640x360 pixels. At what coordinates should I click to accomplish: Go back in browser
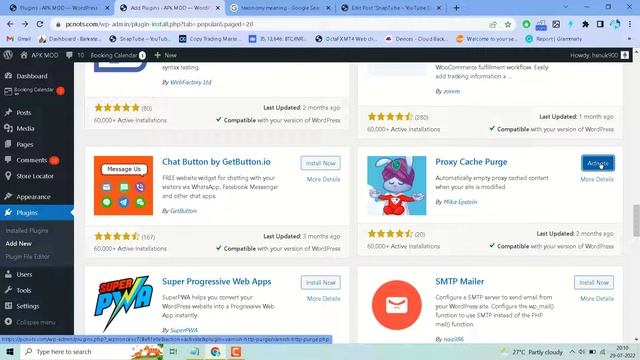(x=10, y=24)
